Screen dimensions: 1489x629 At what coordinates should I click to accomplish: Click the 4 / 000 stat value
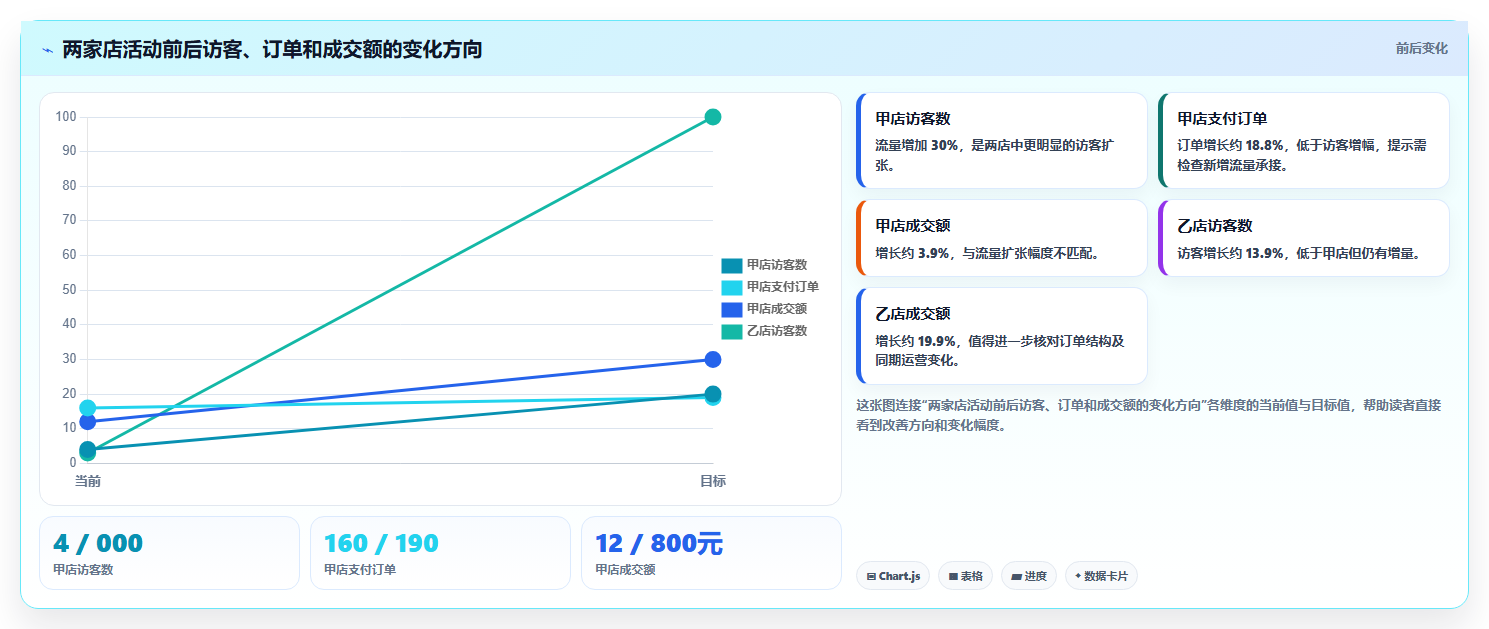click(x=98, y=544)
